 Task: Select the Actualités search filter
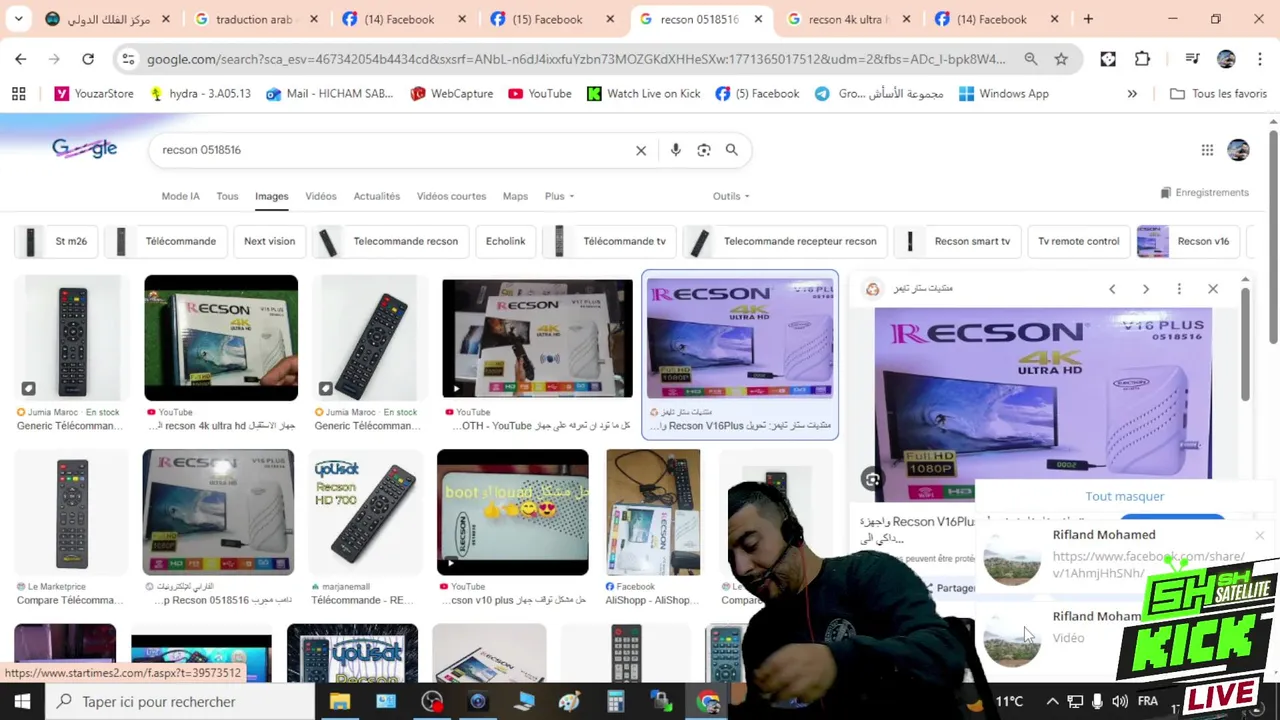tap(376, 196)
